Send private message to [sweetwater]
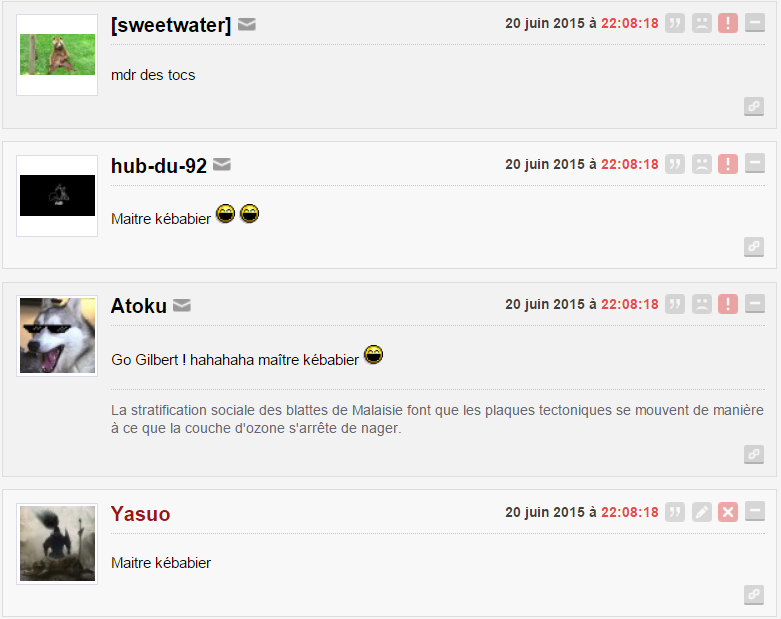The image size is (781, 619). (247, 24)
